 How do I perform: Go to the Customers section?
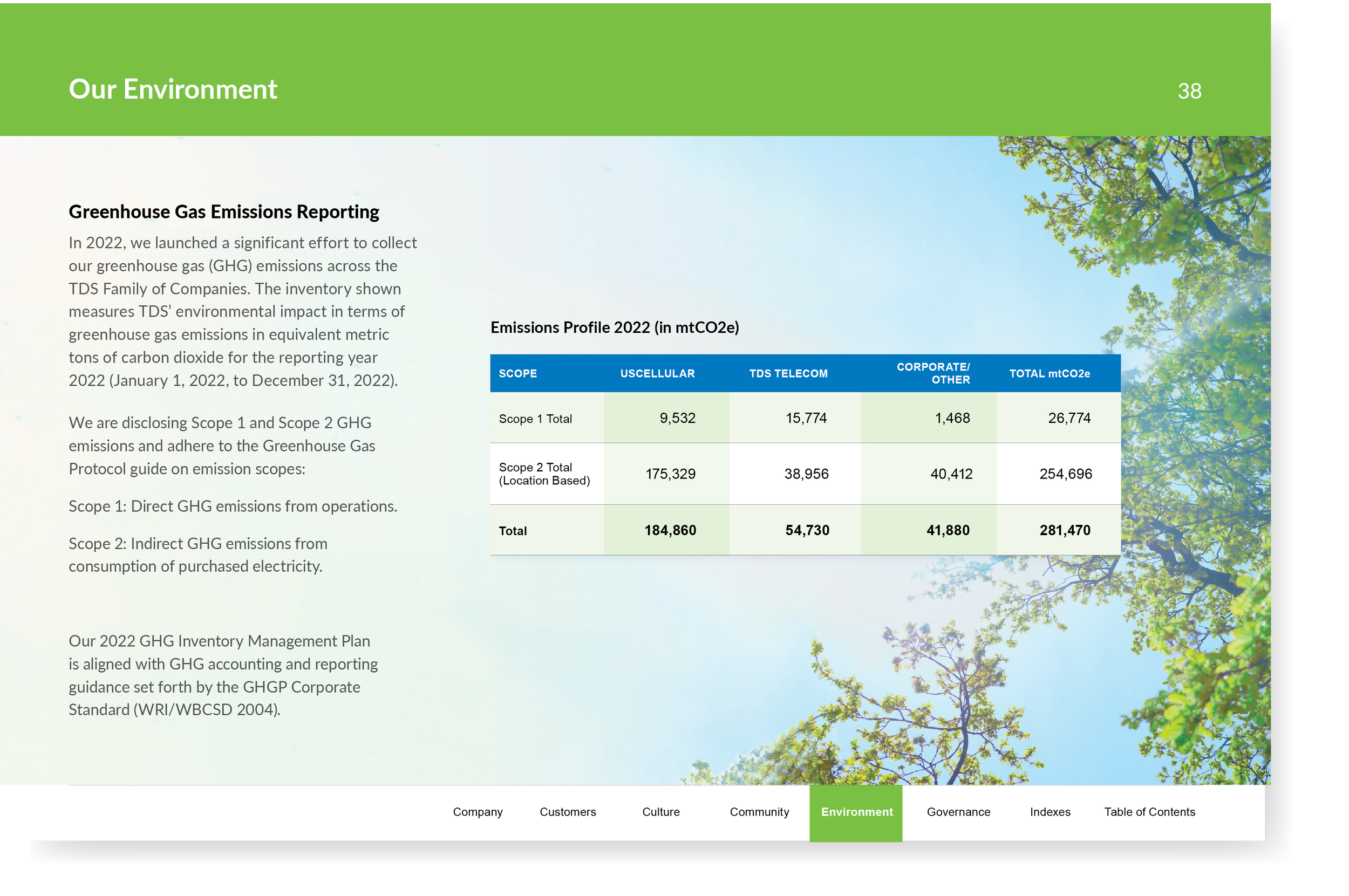pyautogui.click(x=567, y=811)
